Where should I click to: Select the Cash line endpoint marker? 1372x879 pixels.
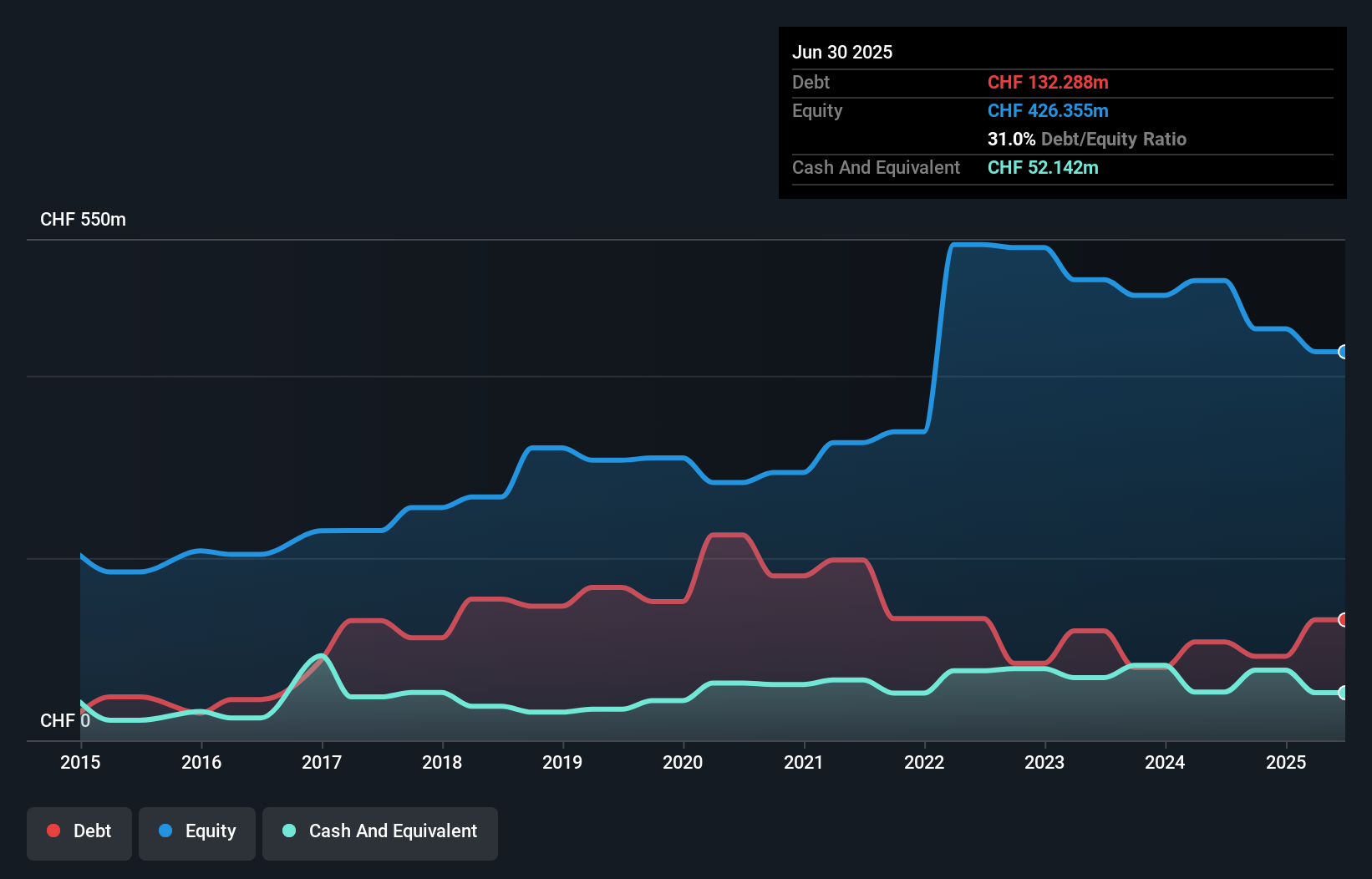pos(1342,693)
